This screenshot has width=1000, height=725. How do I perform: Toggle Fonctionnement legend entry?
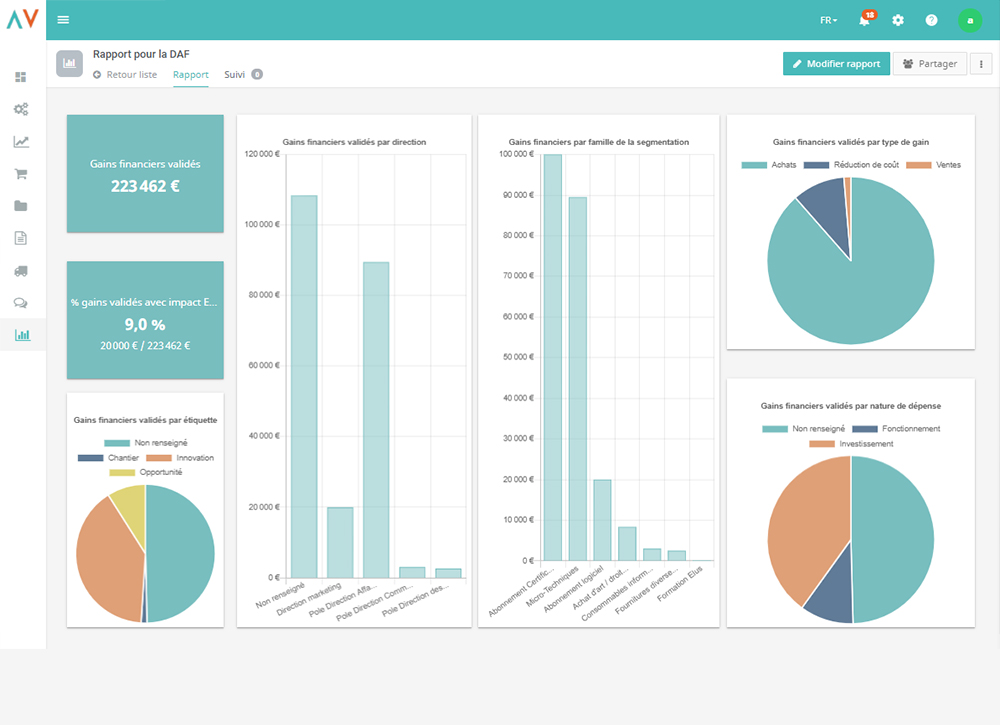[x=896, y=429]
